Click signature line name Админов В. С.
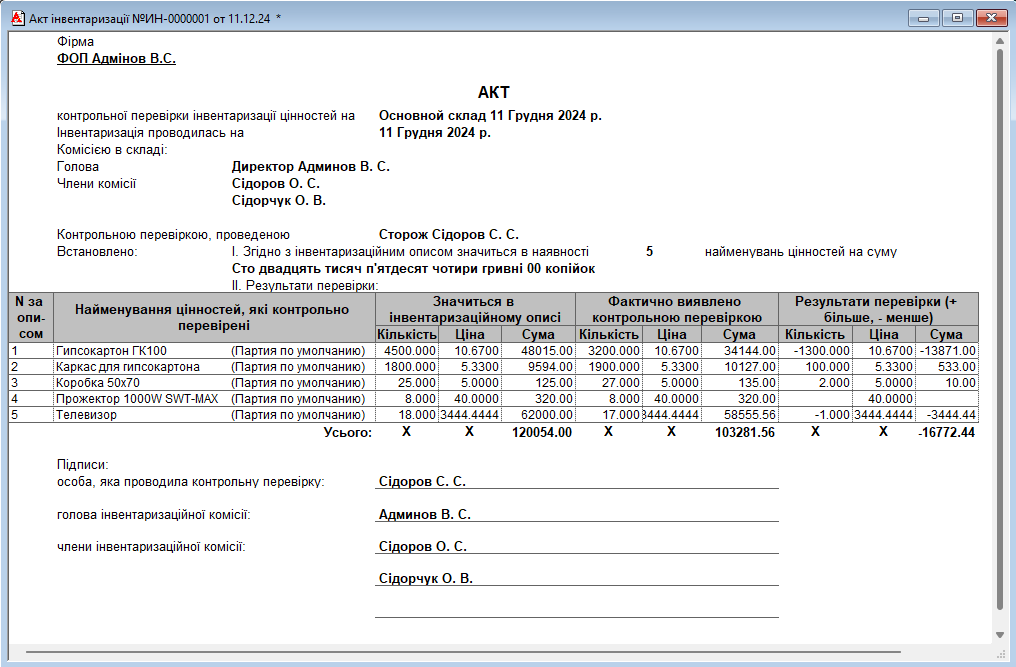This screenshot has width=1016, height=667. [424, 515]
